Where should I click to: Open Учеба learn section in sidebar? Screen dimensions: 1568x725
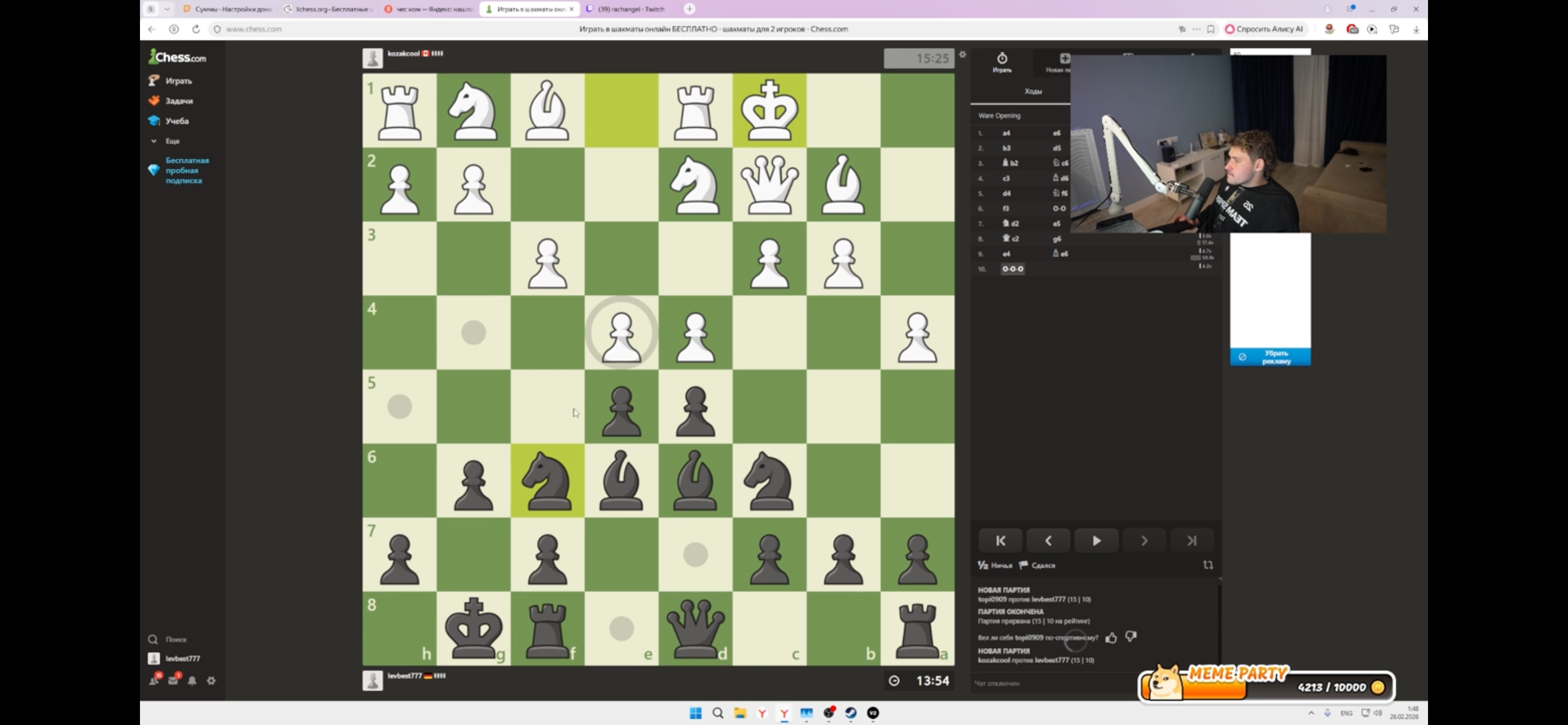click(x=177, y=121)
